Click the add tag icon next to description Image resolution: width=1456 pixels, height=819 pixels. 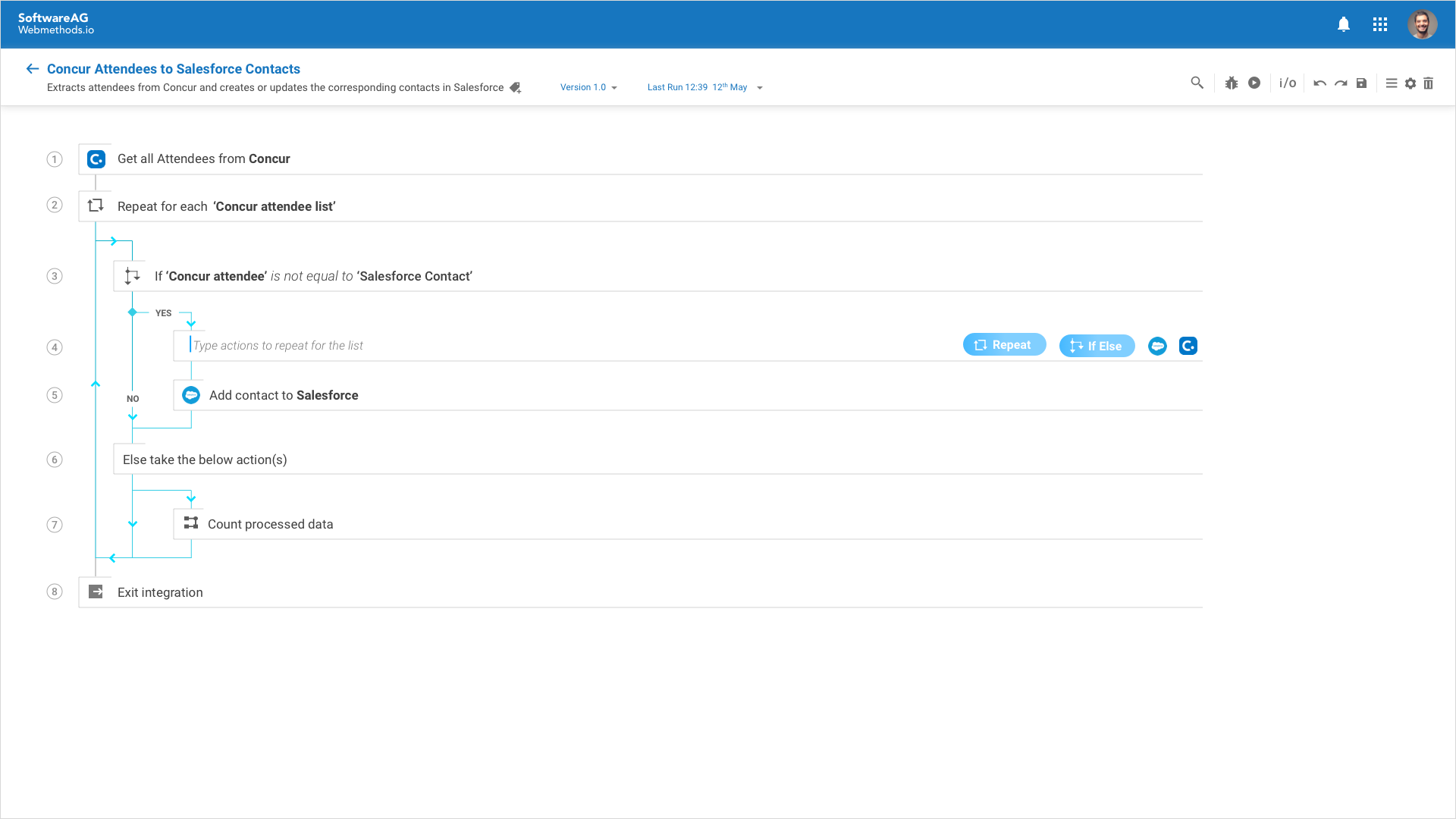(516, 88)
